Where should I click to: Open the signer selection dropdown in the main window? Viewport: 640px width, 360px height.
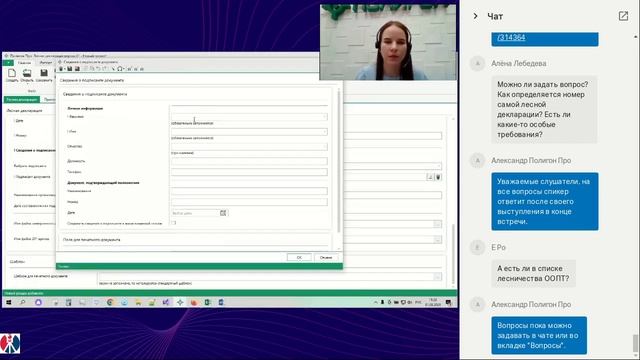click(x=439, y=166)
